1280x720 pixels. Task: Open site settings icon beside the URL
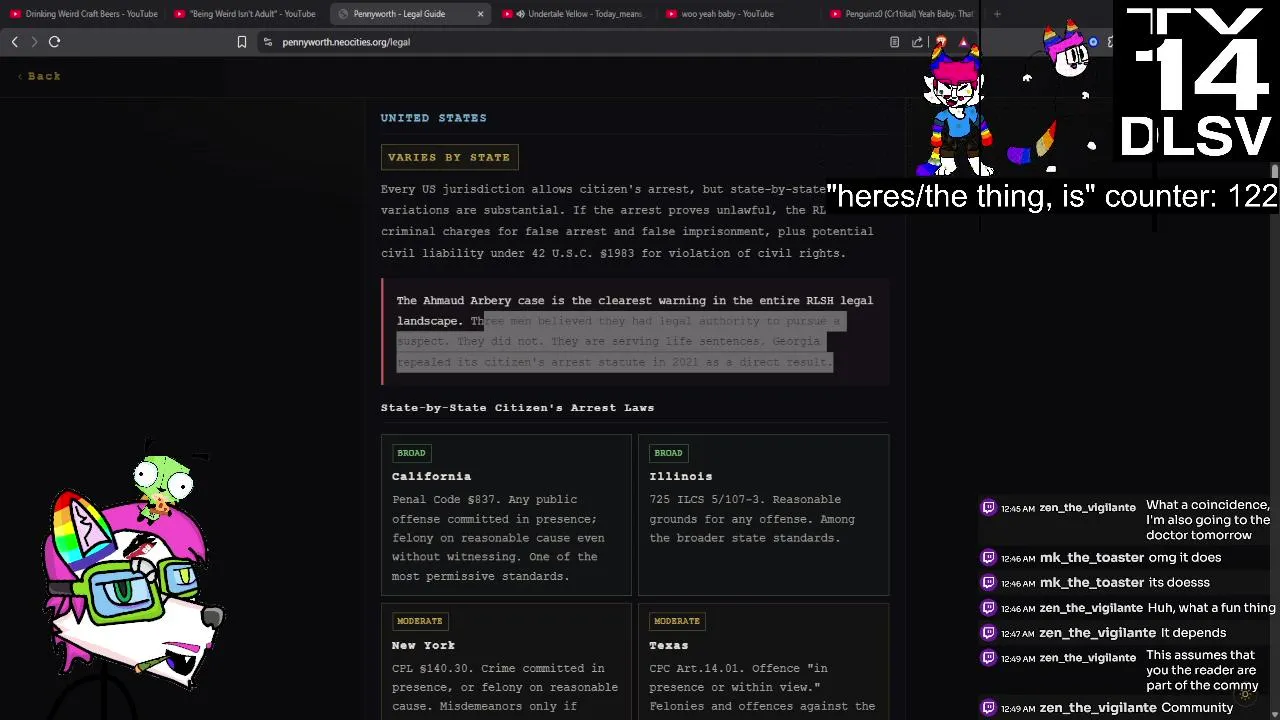[267, 42]
